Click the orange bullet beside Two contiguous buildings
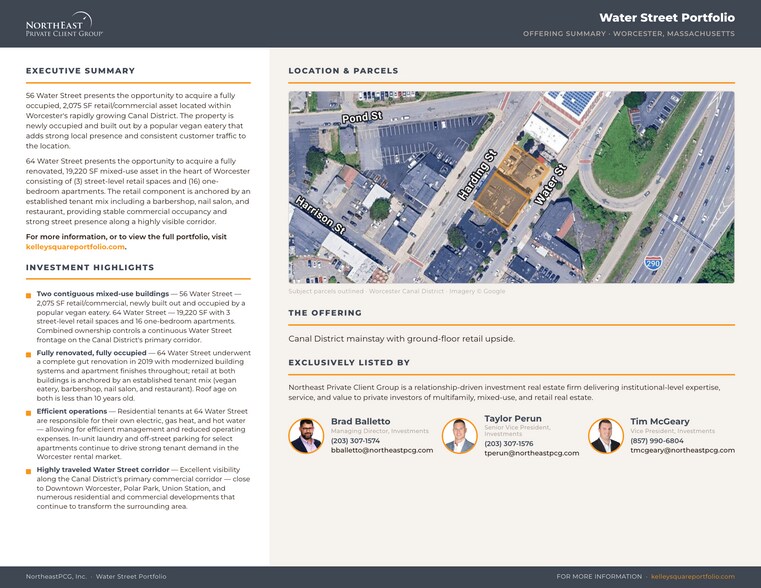Viewport: 761px width, 588px height. pyautogui.click(x=29, y=295)
